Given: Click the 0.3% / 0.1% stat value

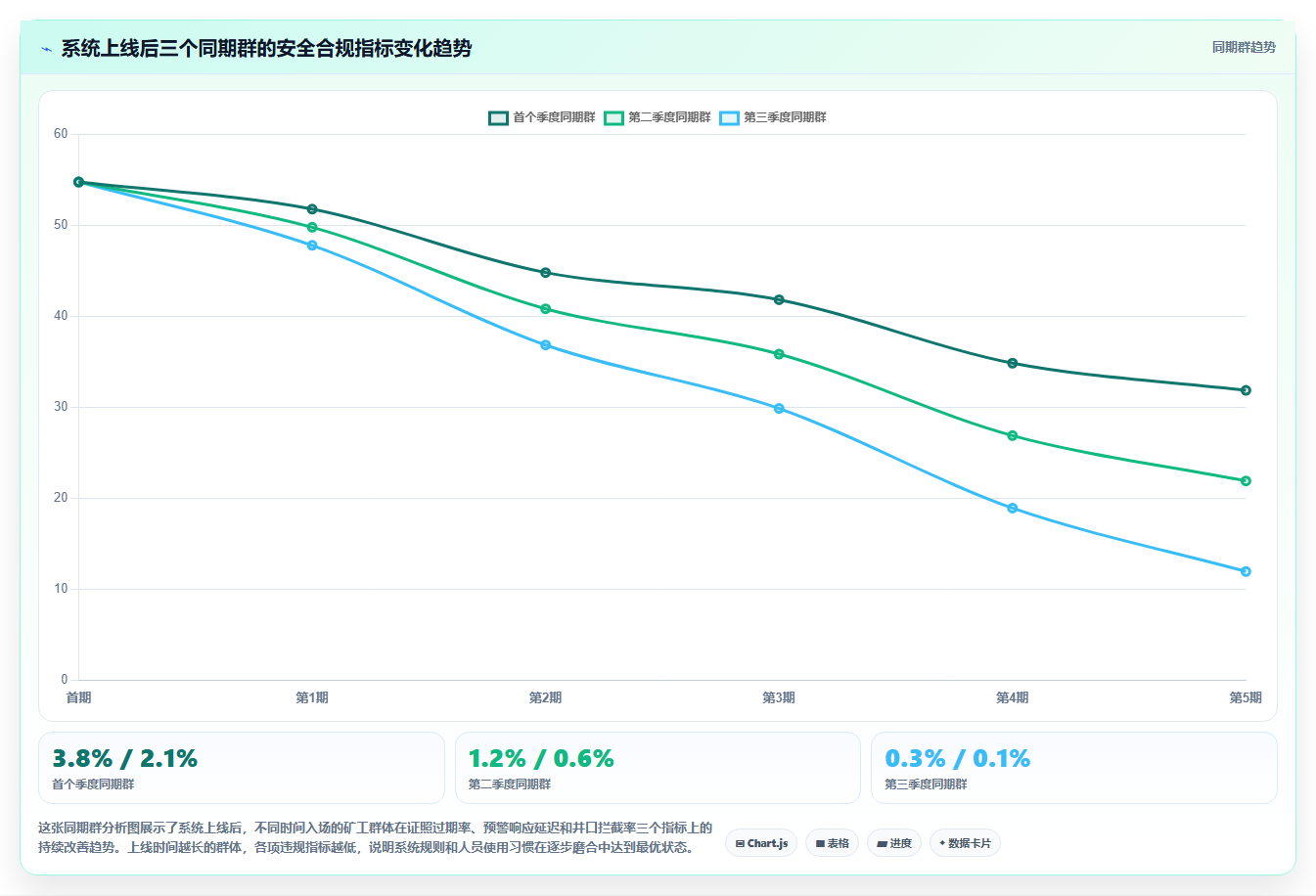Looking at the screenshot, I should [x=958, y=759].
